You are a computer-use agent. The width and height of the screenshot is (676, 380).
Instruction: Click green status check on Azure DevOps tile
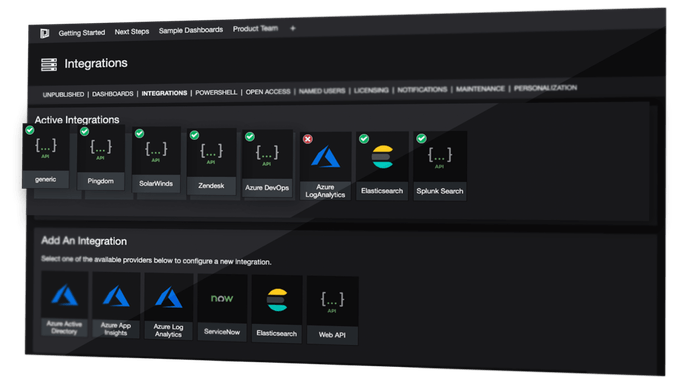(x=250, y=137)
